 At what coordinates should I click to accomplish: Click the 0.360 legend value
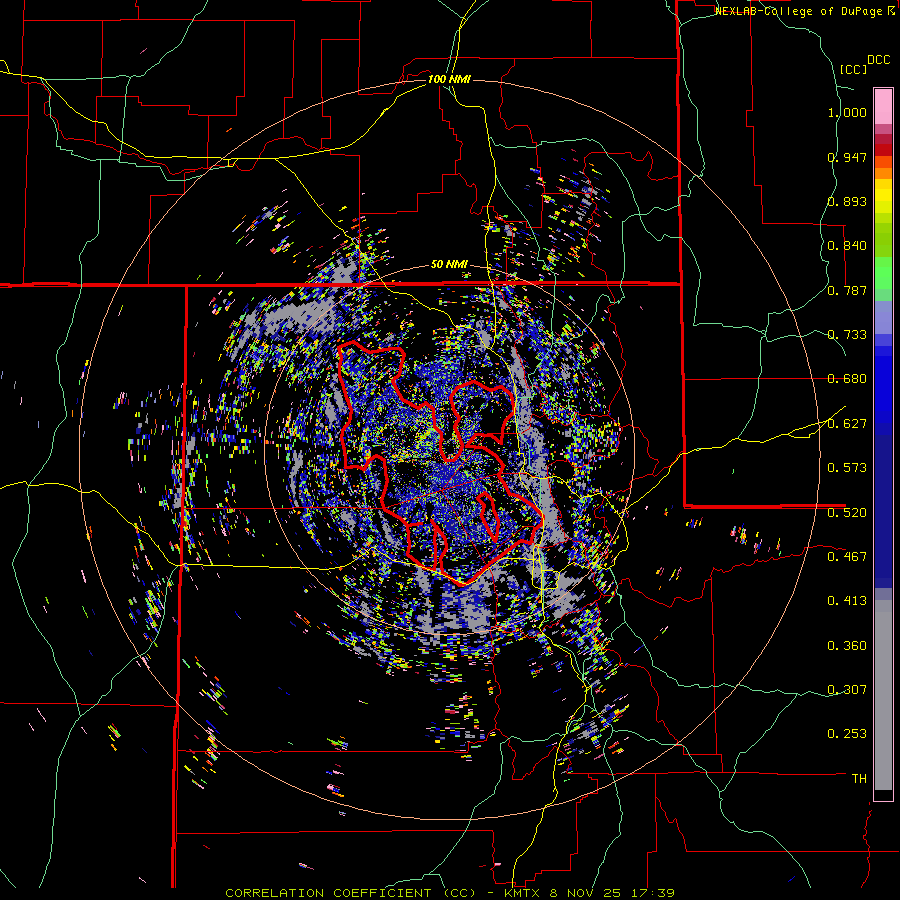pyautogui.click(x=847, y=645)
